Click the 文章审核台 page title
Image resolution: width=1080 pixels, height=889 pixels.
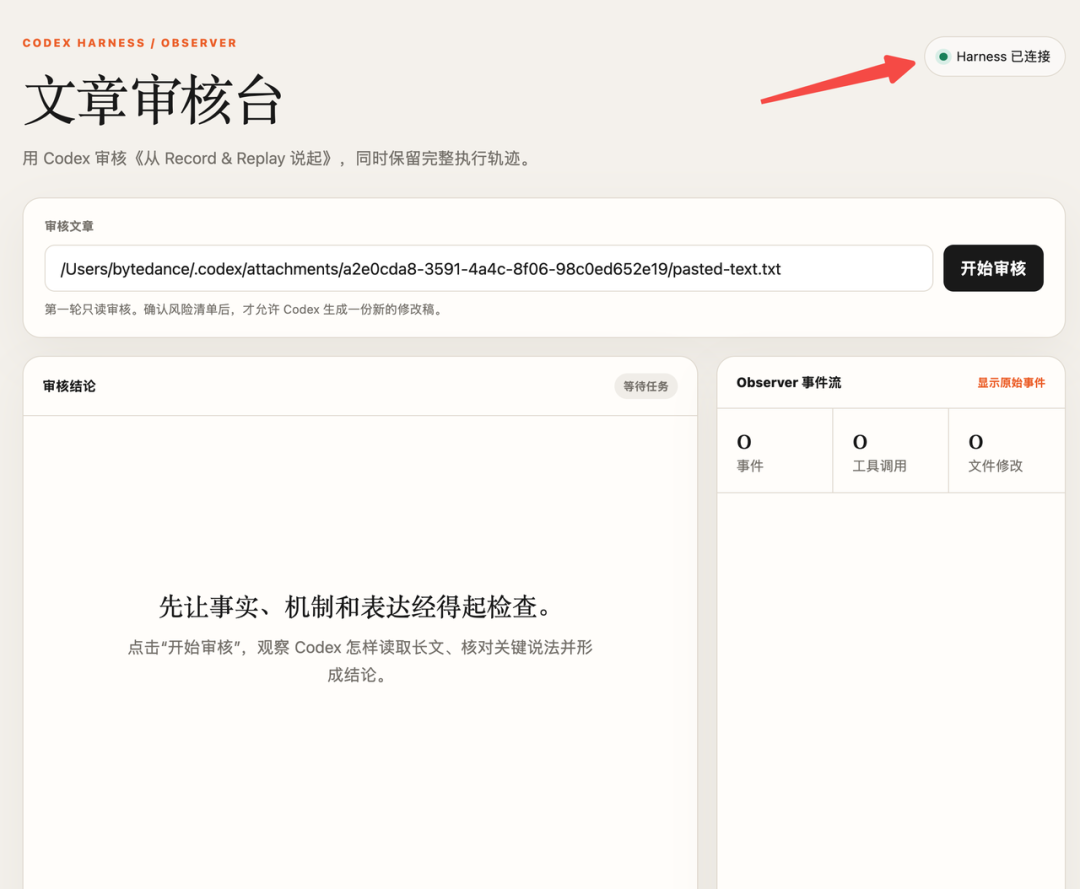pyautogui.click(x=153, y=100)
